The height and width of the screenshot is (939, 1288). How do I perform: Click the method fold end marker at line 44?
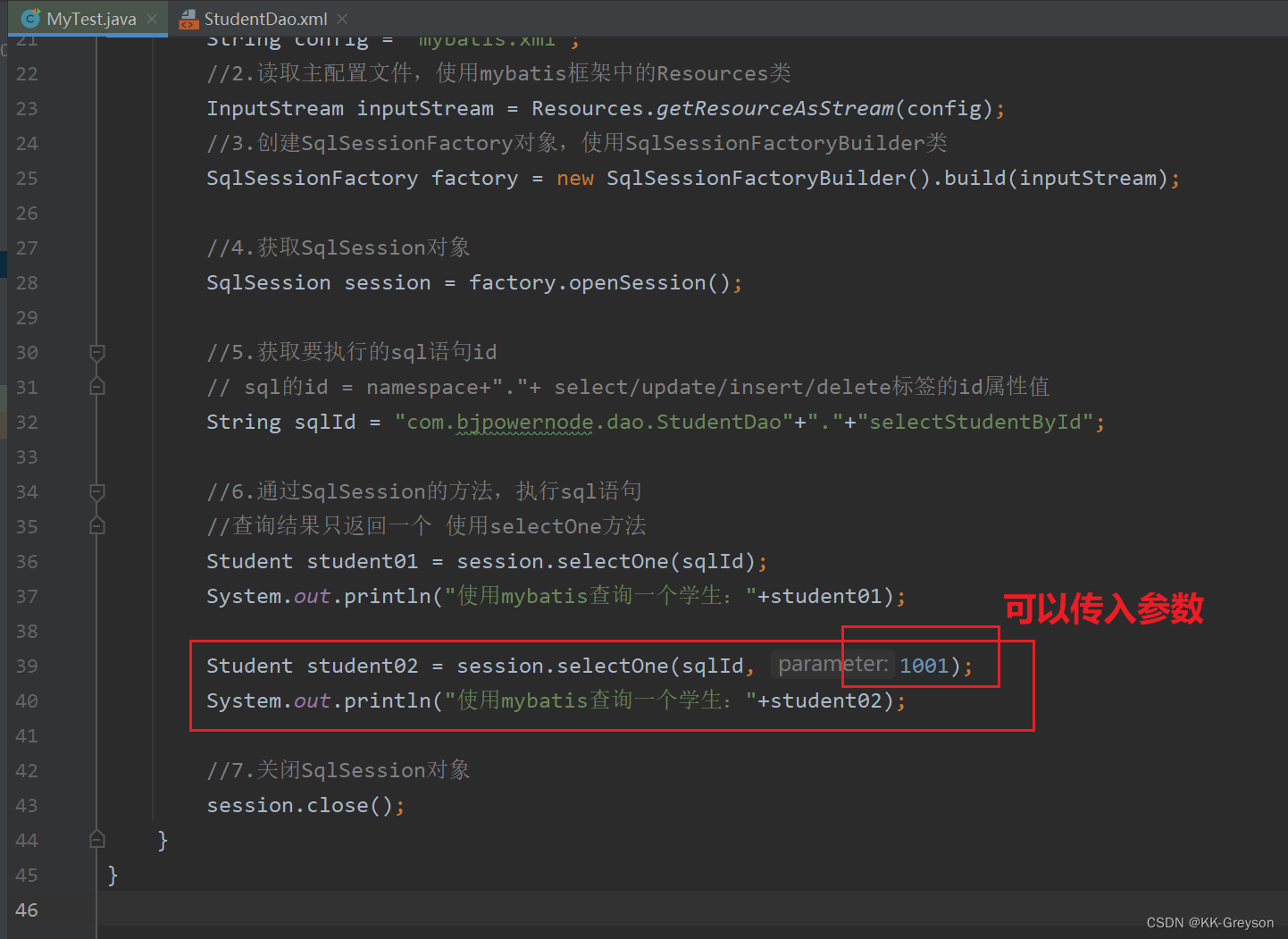(x=97, y=840)
